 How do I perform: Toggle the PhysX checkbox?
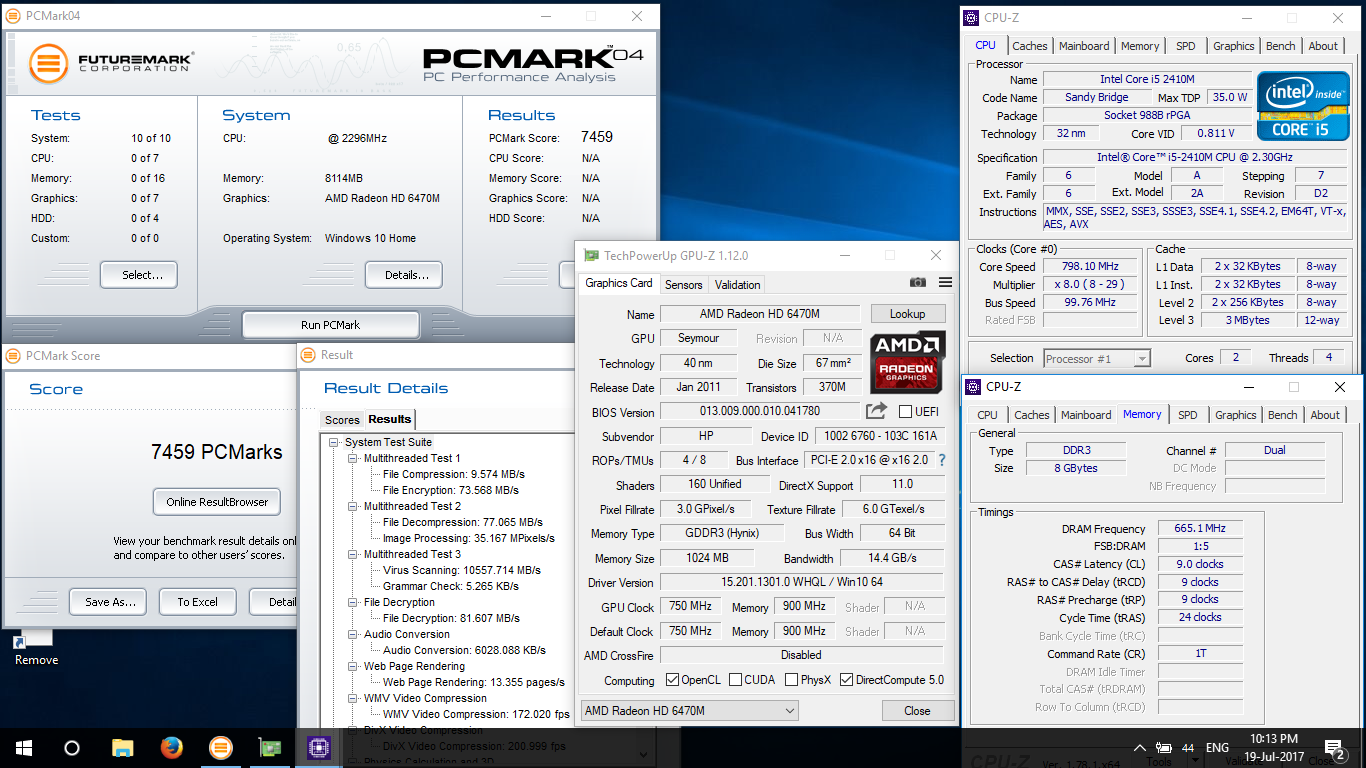click(791, 680)
